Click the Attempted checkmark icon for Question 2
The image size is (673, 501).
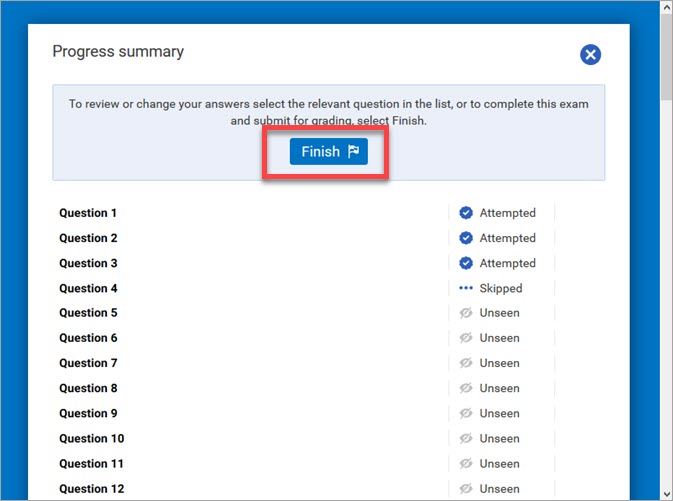466,238
